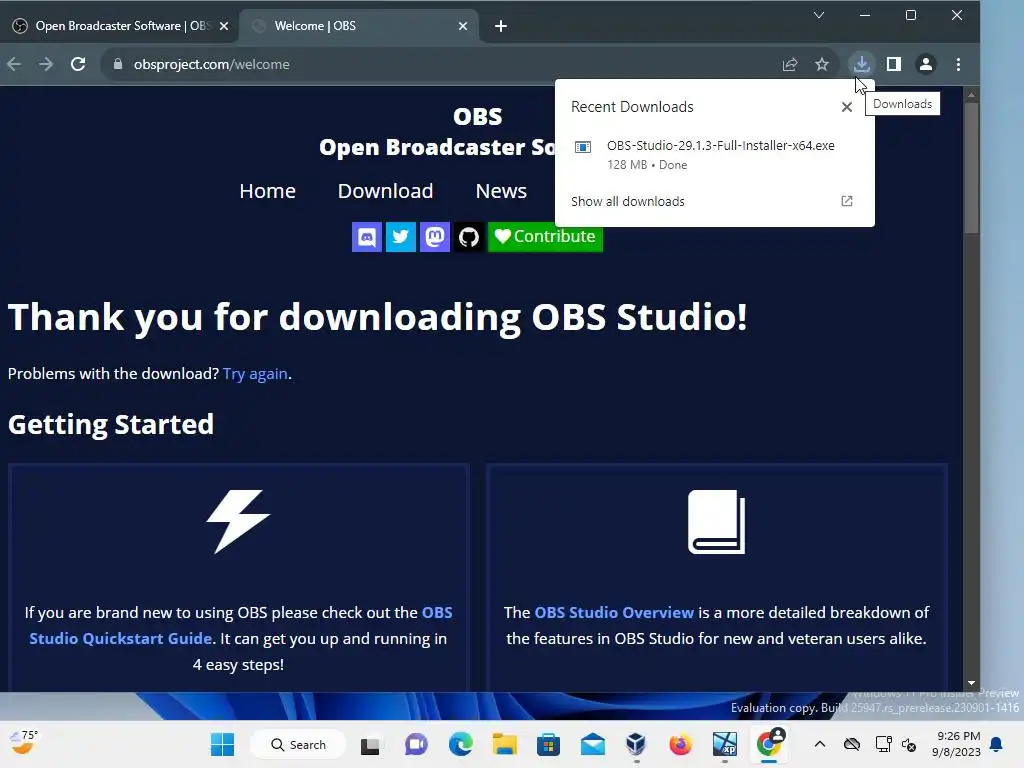Open the weather widget showing 75°
The height and width of the screenshot is (768, 1024).
pos(24,743)
